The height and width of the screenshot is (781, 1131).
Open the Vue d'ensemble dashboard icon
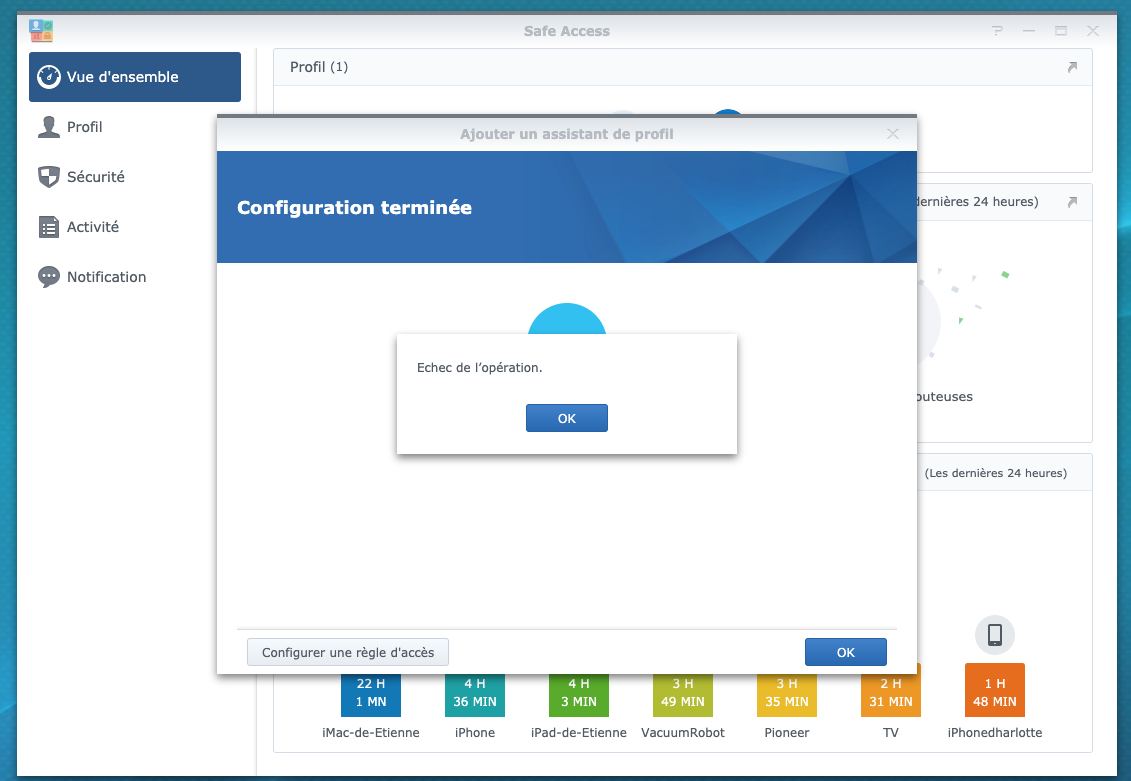[x=48, y=76]
